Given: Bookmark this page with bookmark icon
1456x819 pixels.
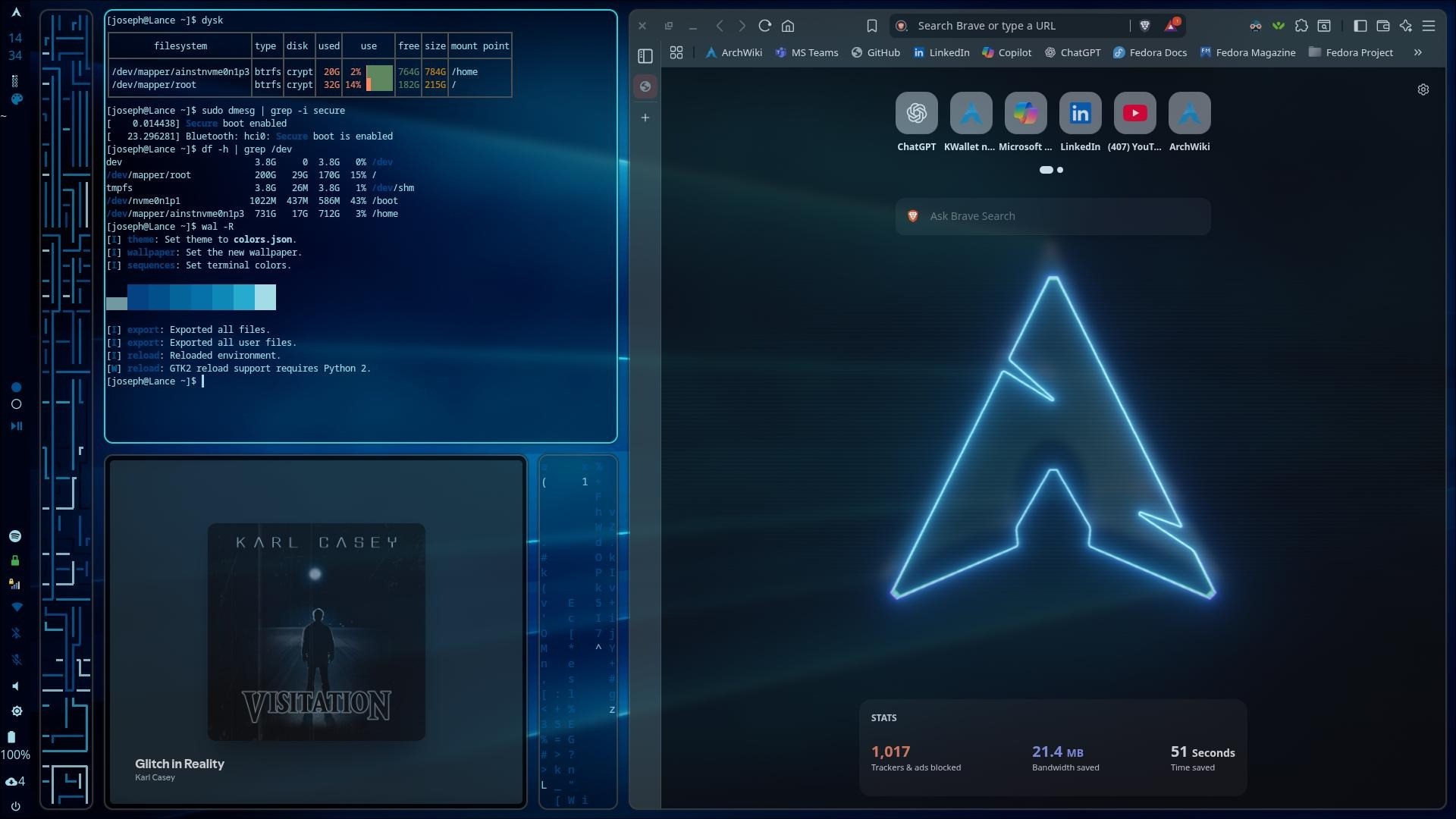Looking at the screenshot, I should pyautogui.click(x=872, y=26).
